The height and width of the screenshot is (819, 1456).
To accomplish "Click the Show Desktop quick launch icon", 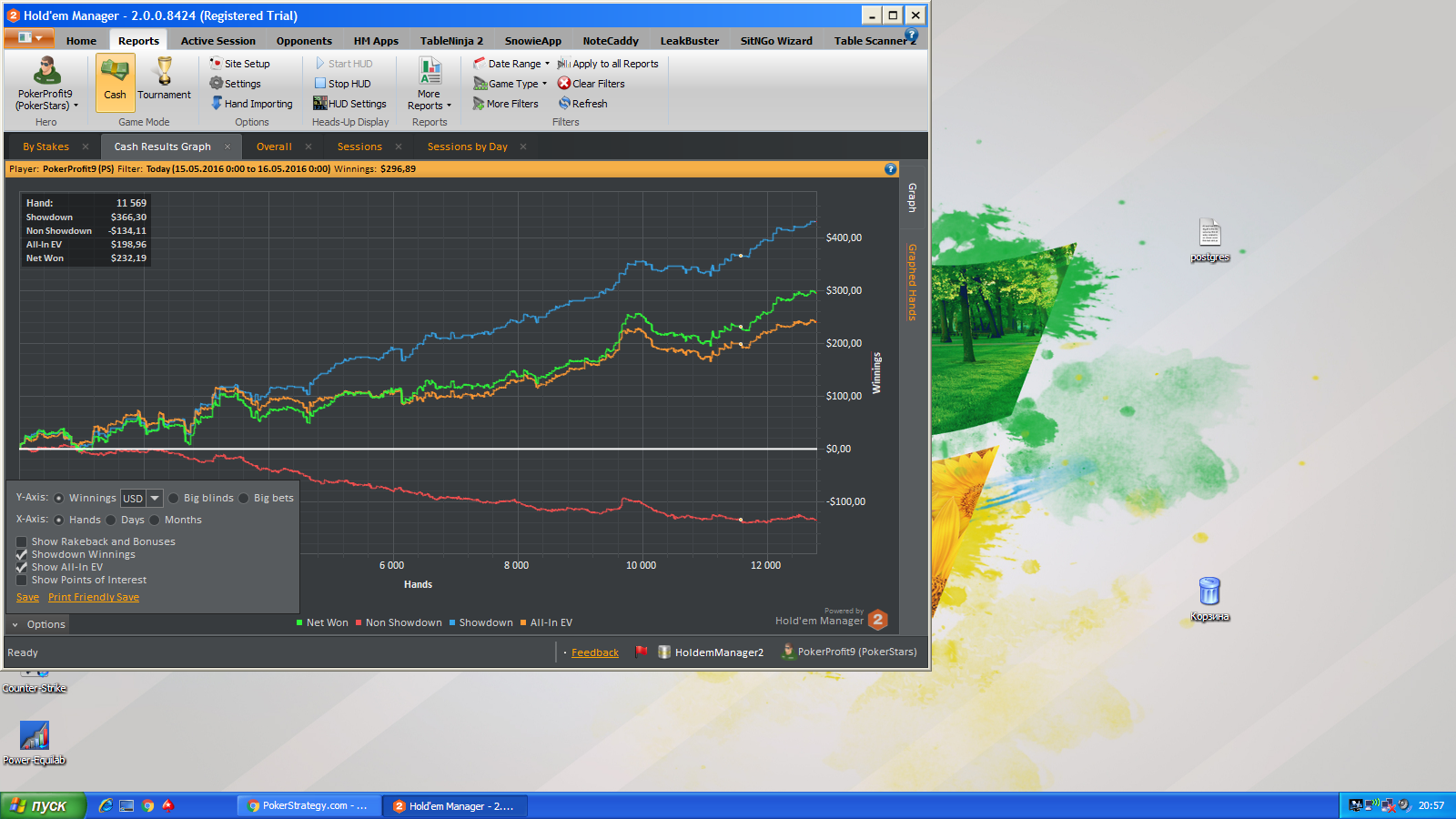I will pyautogui.click(x=126, y=805).
